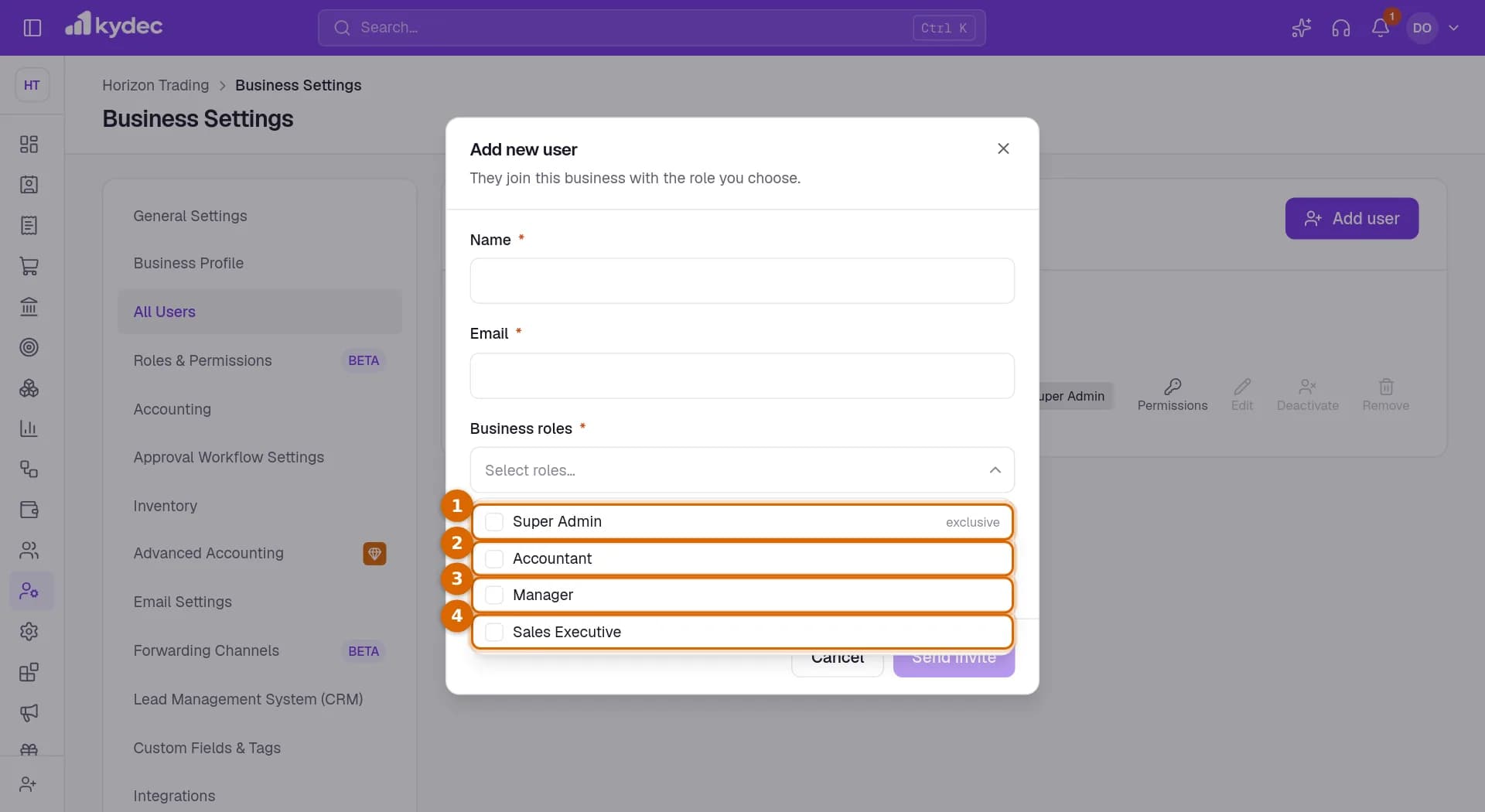The height and width of the screenshot is (812, 1485).
Task: Check the Manager role checkbox
Action: coord(494,595)
